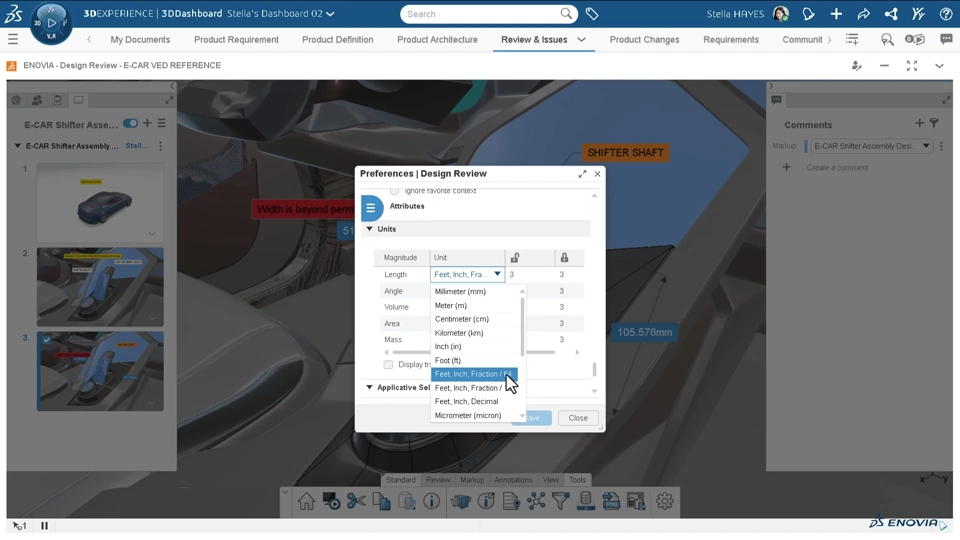The image size is (960, 540).
Task: Collapse the Units section
Action: tap(369, 229)
